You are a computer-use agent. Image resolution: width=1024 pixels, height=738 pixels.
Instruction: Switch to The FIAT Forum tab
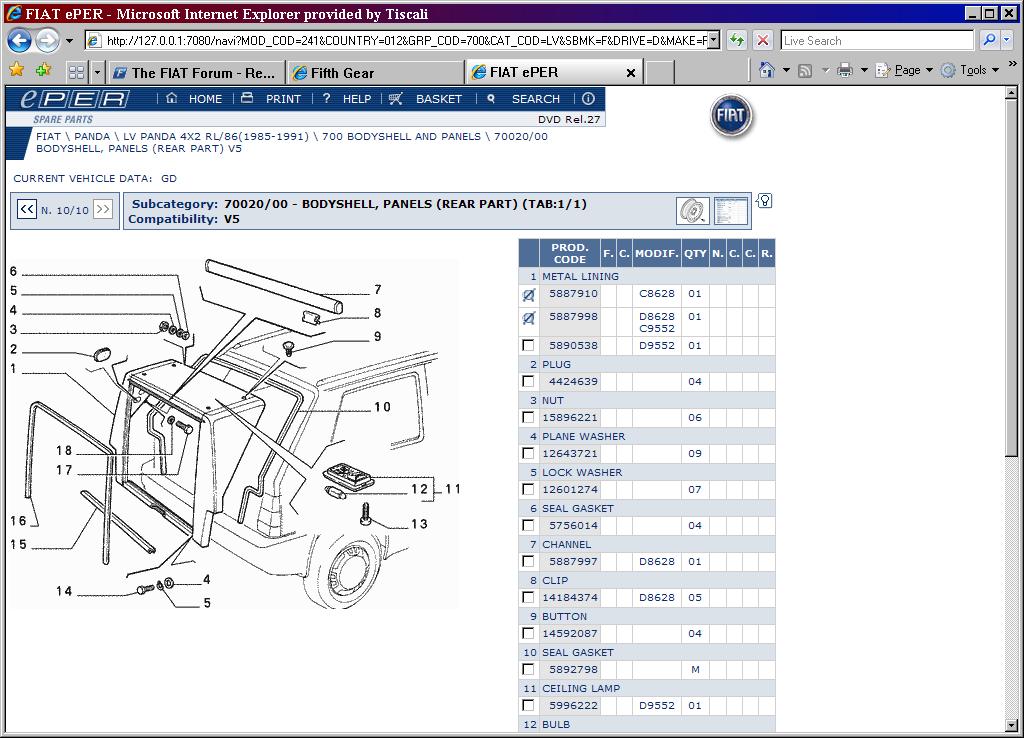[x=195, y=73]
